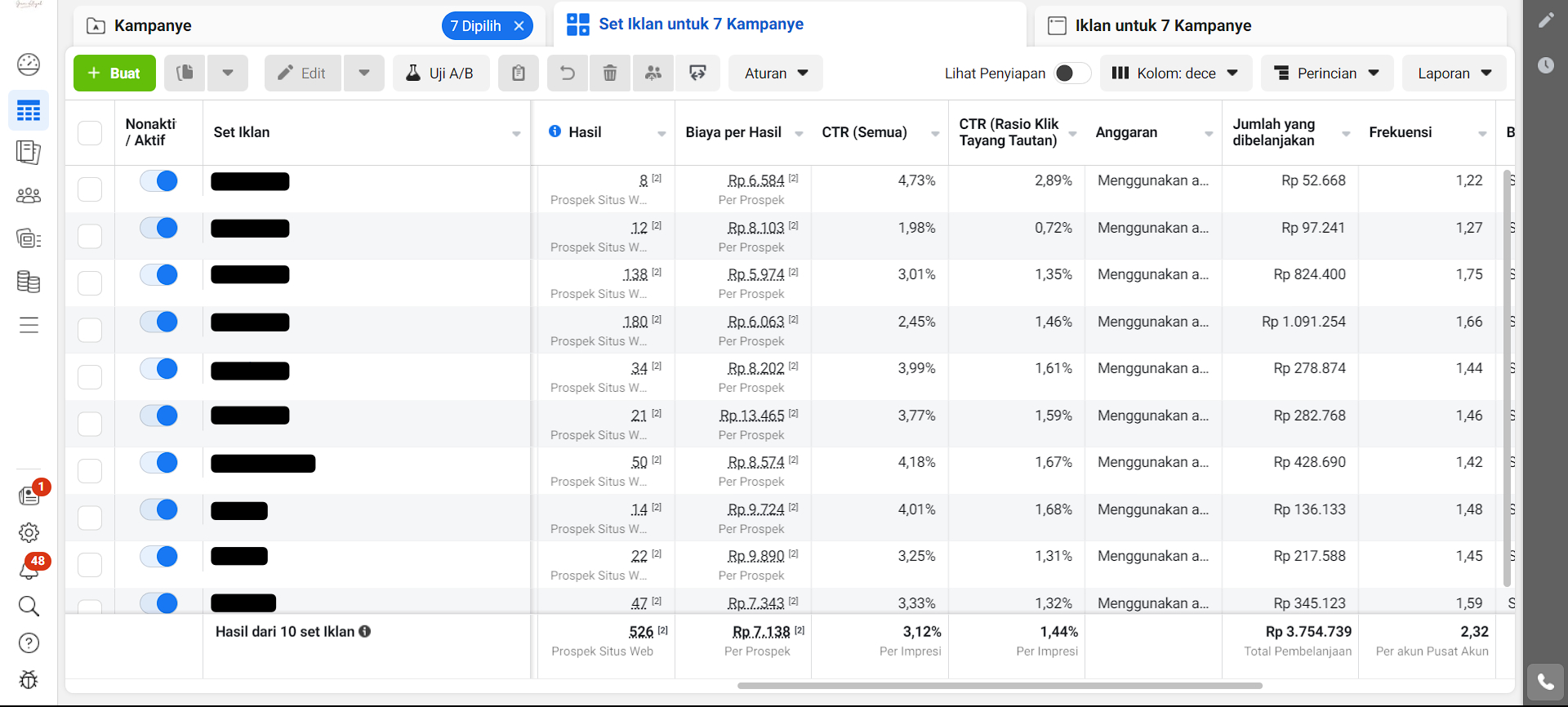Open the Uji A/B test tool
The height and width of the screenshot is (707, 1568).
pyautogui.click(x=441, y=73)
